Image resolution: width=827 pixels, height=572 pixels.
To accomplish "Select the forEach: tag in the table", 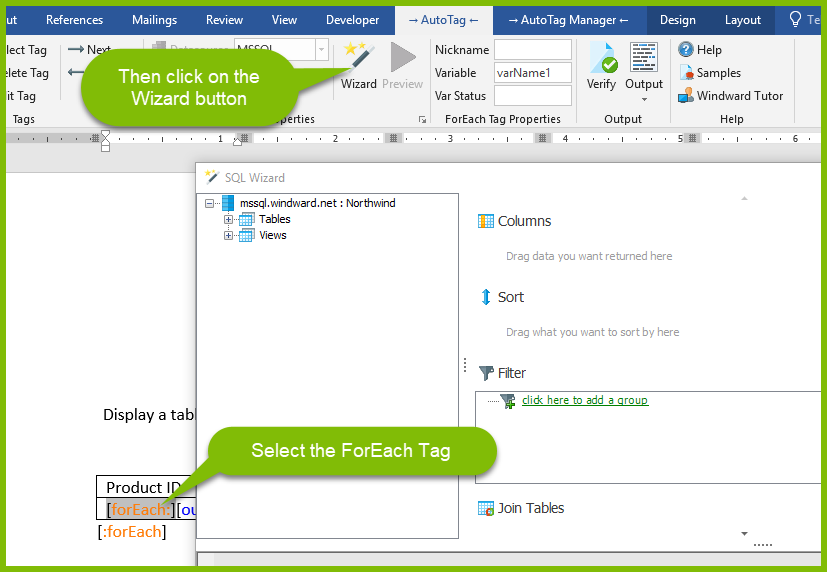I will coord(141,509).
